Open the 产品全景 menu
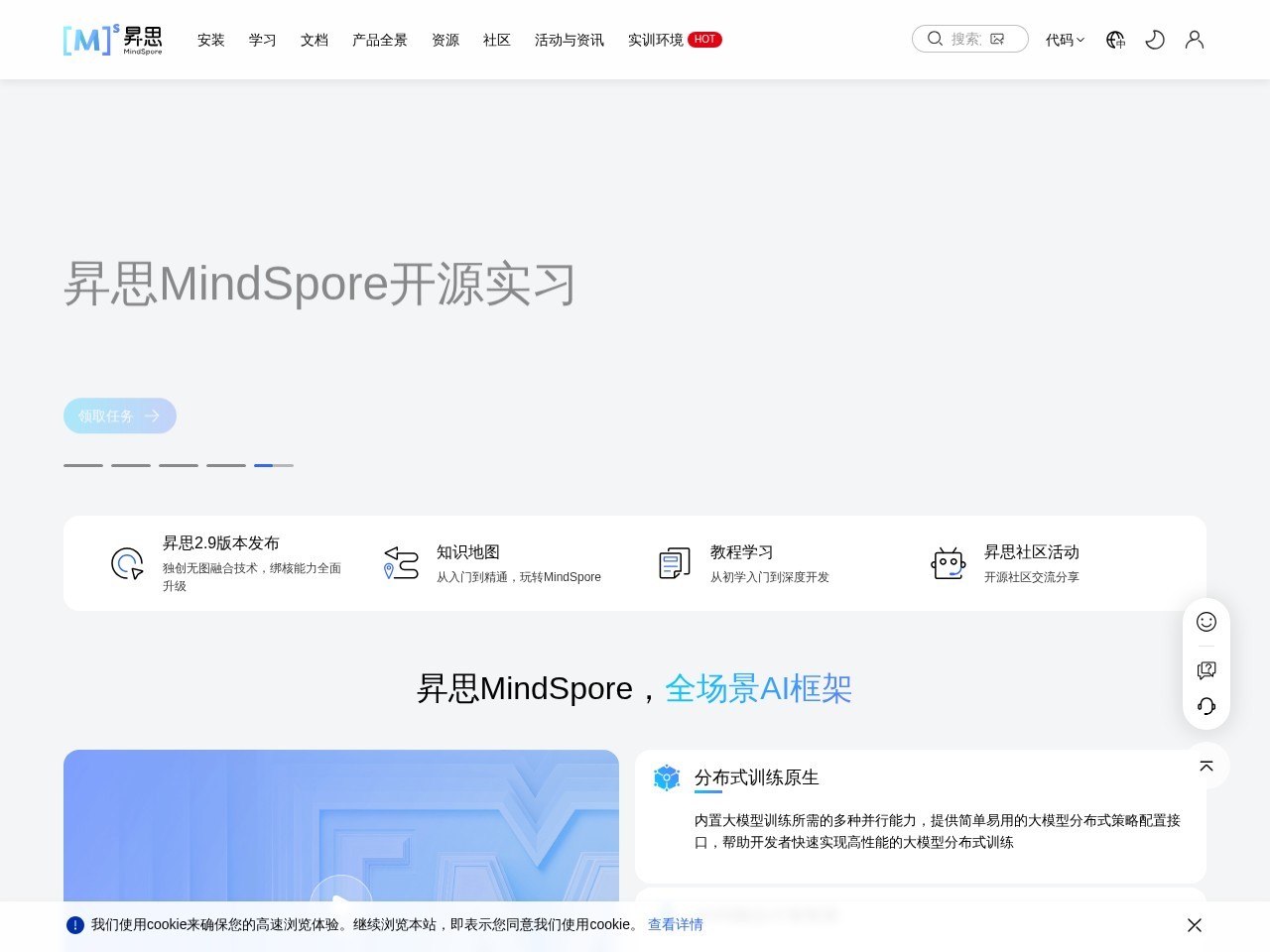Viewport: 1270px width, 952px height. [x=380, y=40]
